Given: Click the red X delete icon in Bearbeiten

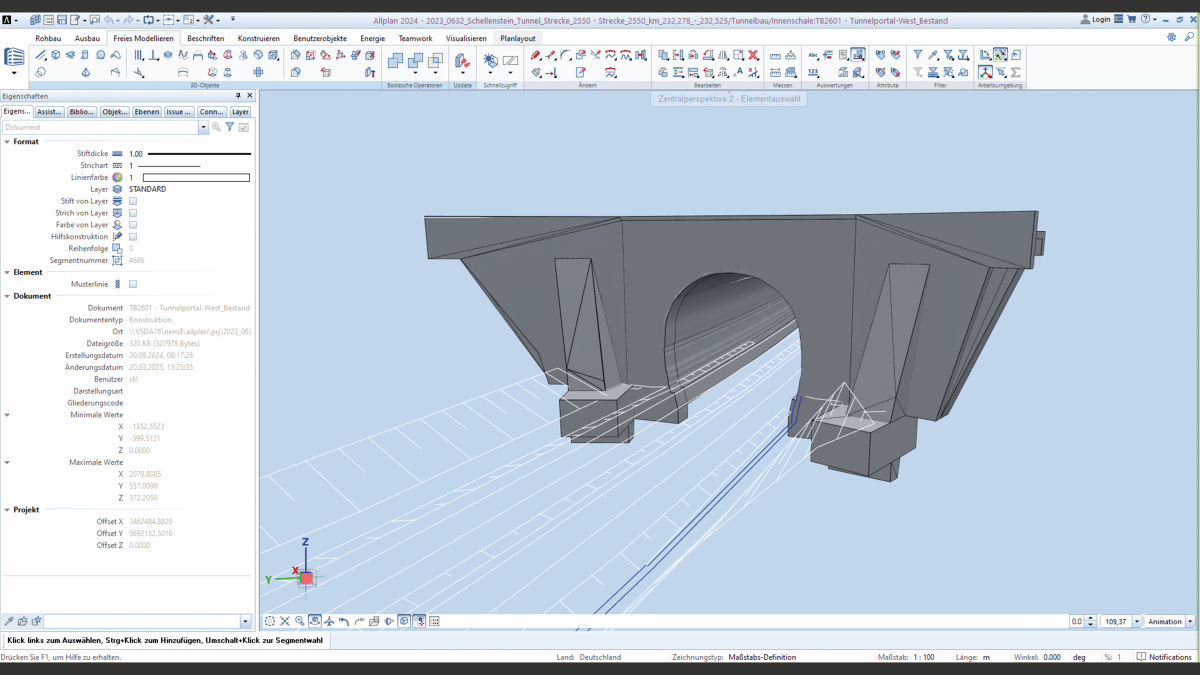Looking at the screenshot, I should pyautogui.click(x=753, y=56).
